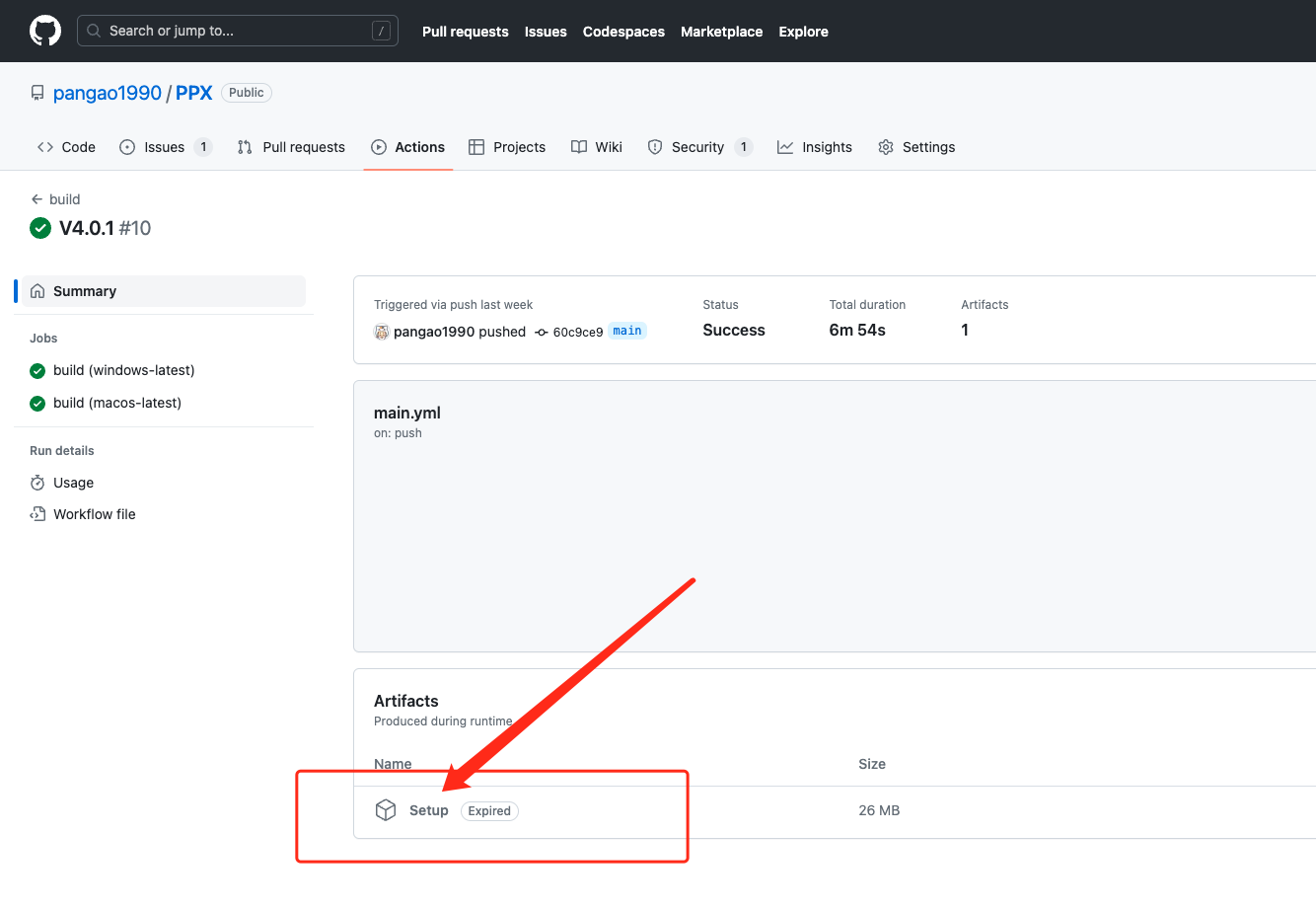
Task: Open the GitHub home logo
Action: [45, 31]
